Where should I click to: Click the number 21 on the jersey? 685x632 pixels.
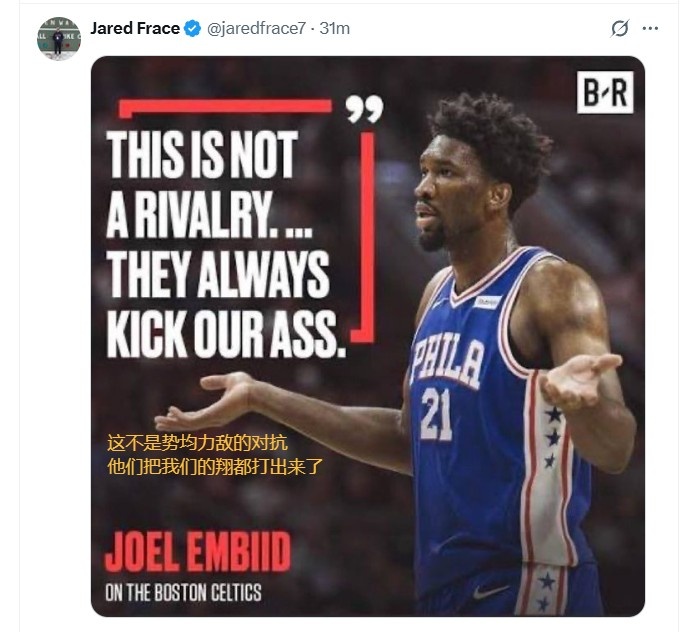tap(435, 413)
